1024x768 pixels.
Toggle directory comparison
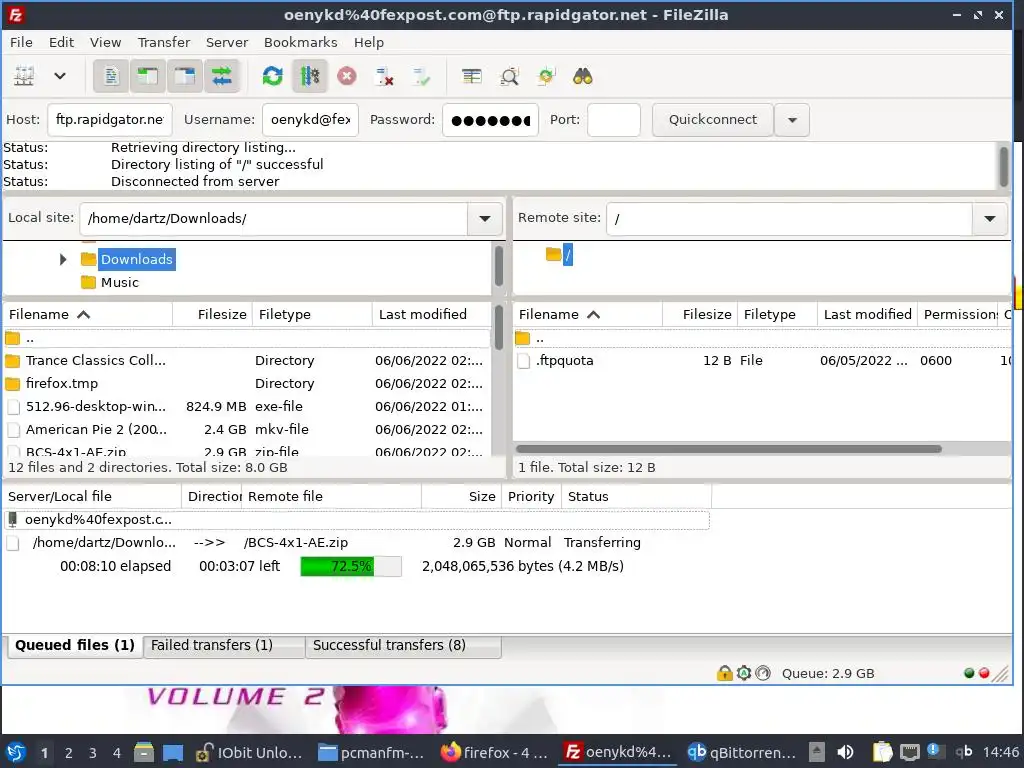coord(509,76)
